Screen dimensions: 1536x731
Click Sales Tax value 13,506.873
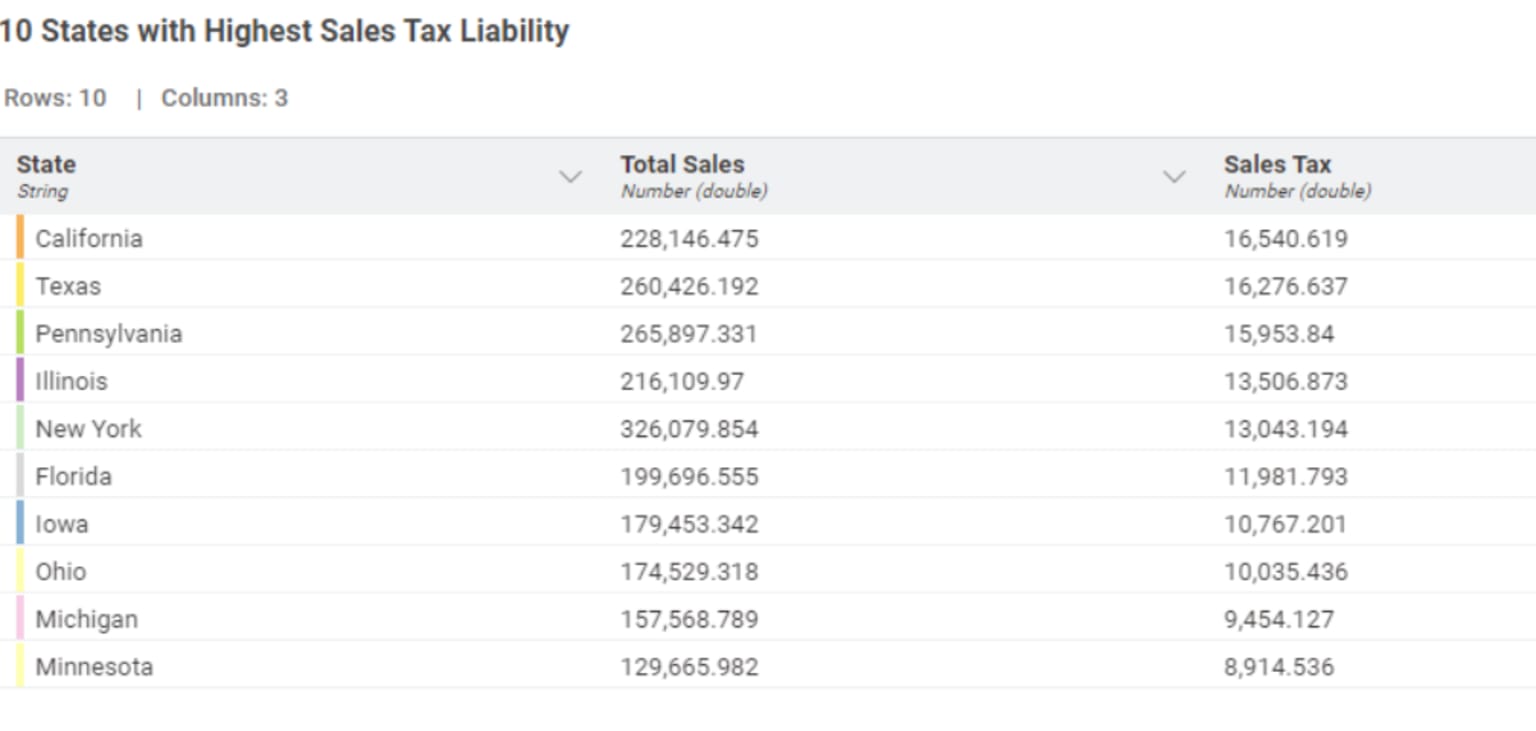[x=1286, y=381]
